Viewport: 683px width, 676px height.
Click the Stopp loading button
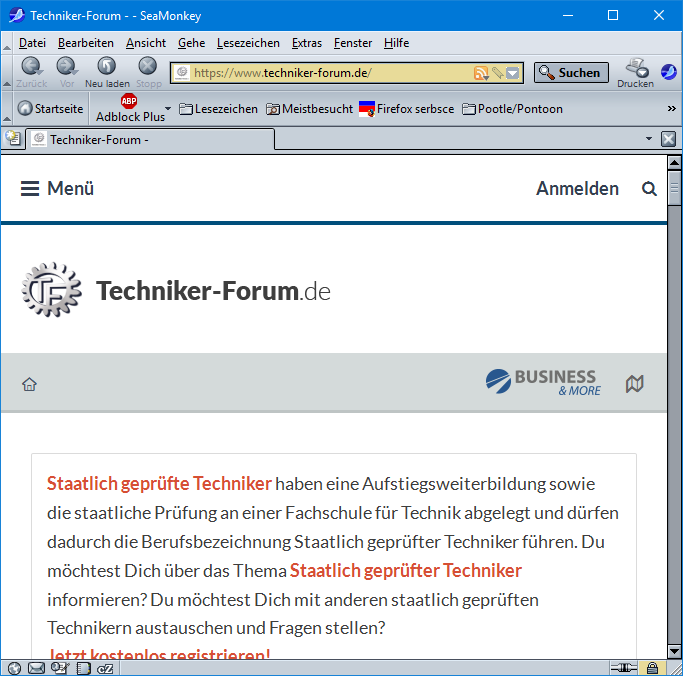[148, 73]
